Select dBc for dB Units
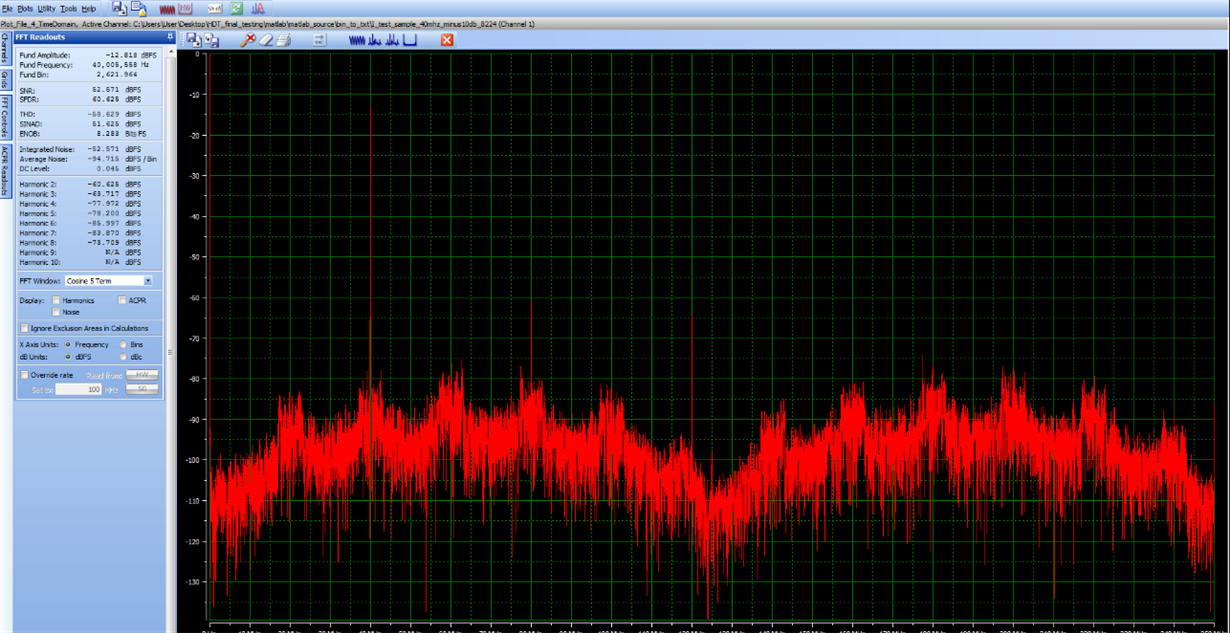This screenshot has width=1230, height=633. (x=123, y=356)
